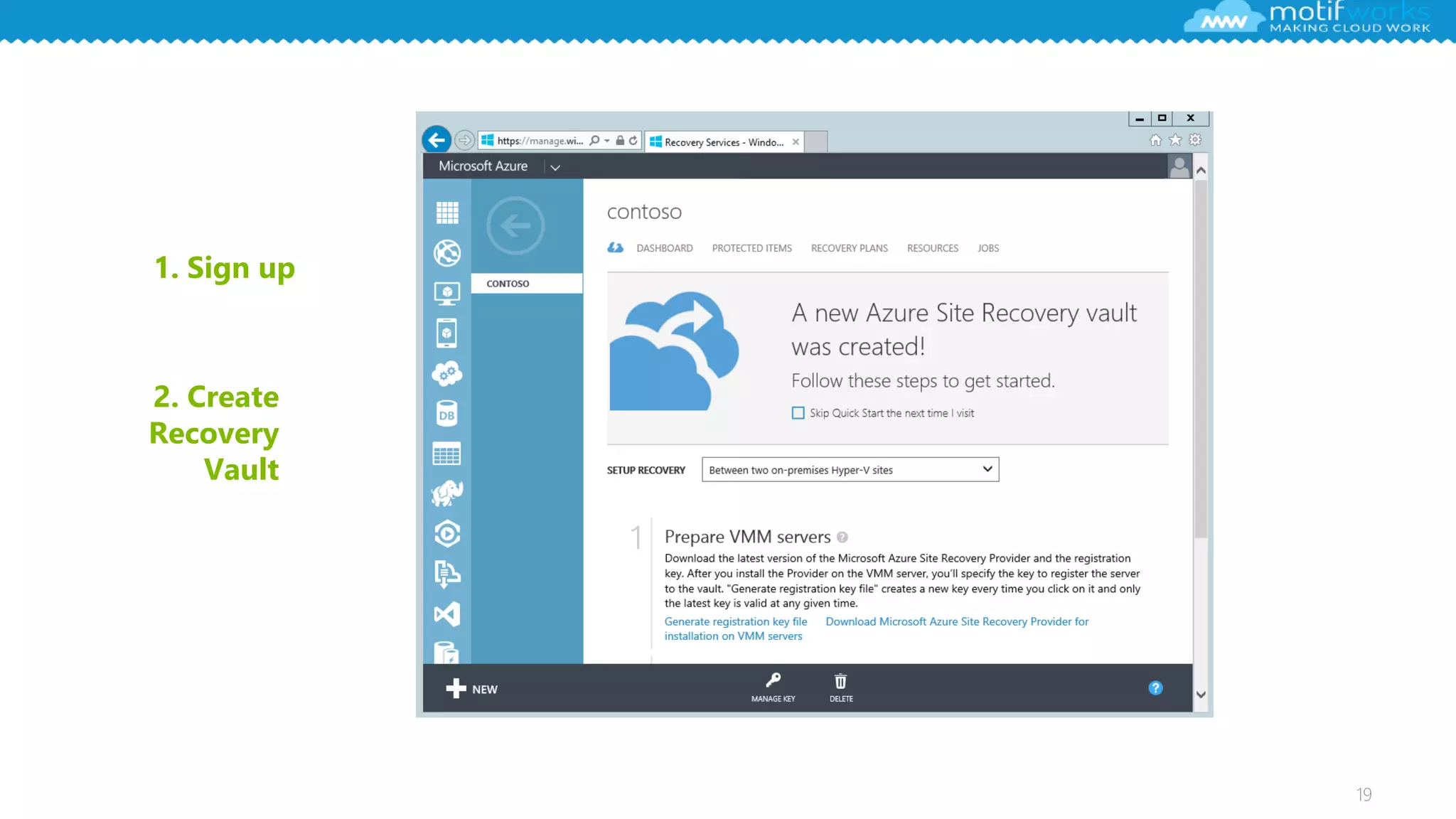1456x819 pixels.
Task: Click the large back arrow circle
Action: coord(515,226)
